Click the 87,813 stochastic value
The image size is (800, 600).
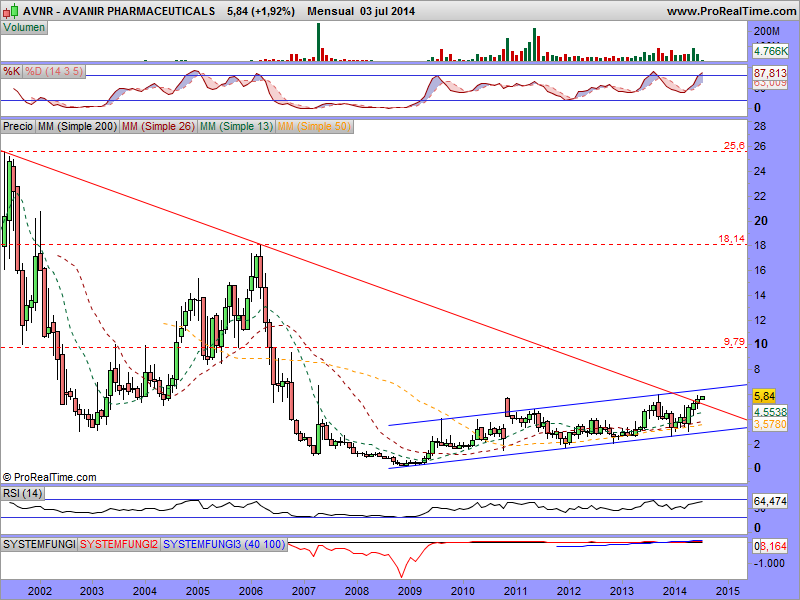770,73
